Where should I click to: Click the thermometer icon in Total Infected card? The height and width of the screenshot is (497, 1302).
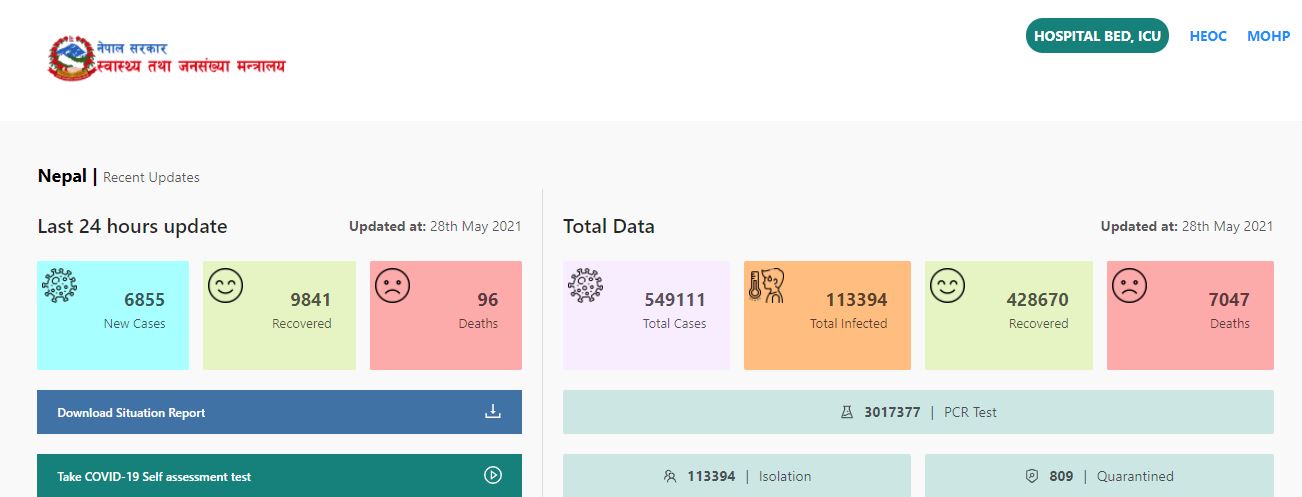[767, 286]
